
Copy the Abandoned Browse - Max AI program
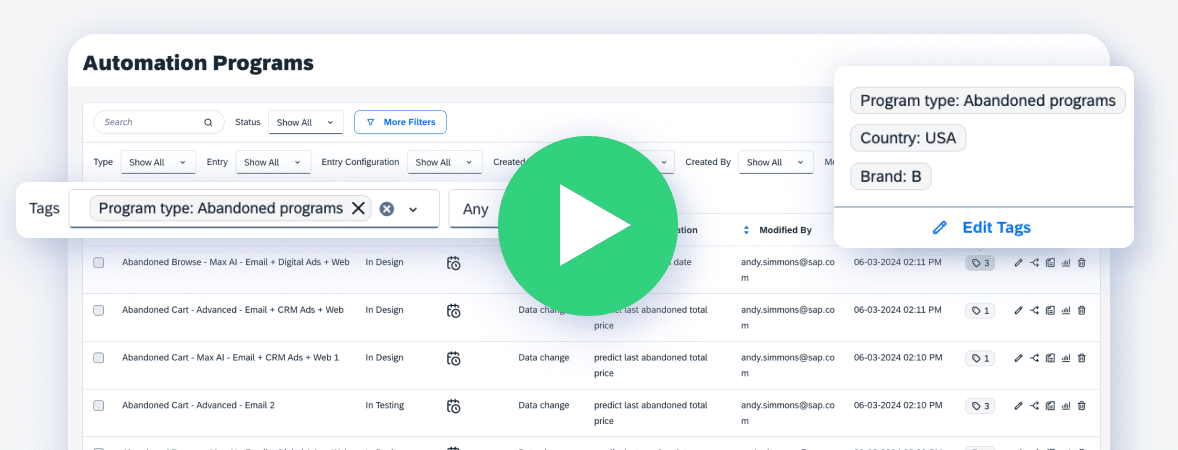click(x=1050, y=263)
